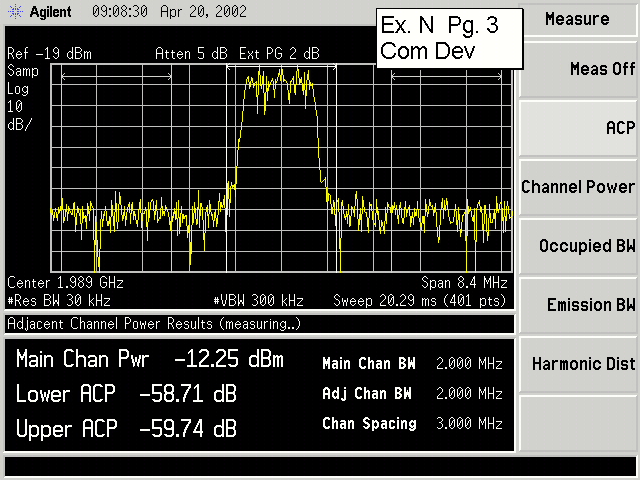This screenshot has width=640, height=480.
Task: Select the ACP measurement softkey
Action: [x=578, y=128]
